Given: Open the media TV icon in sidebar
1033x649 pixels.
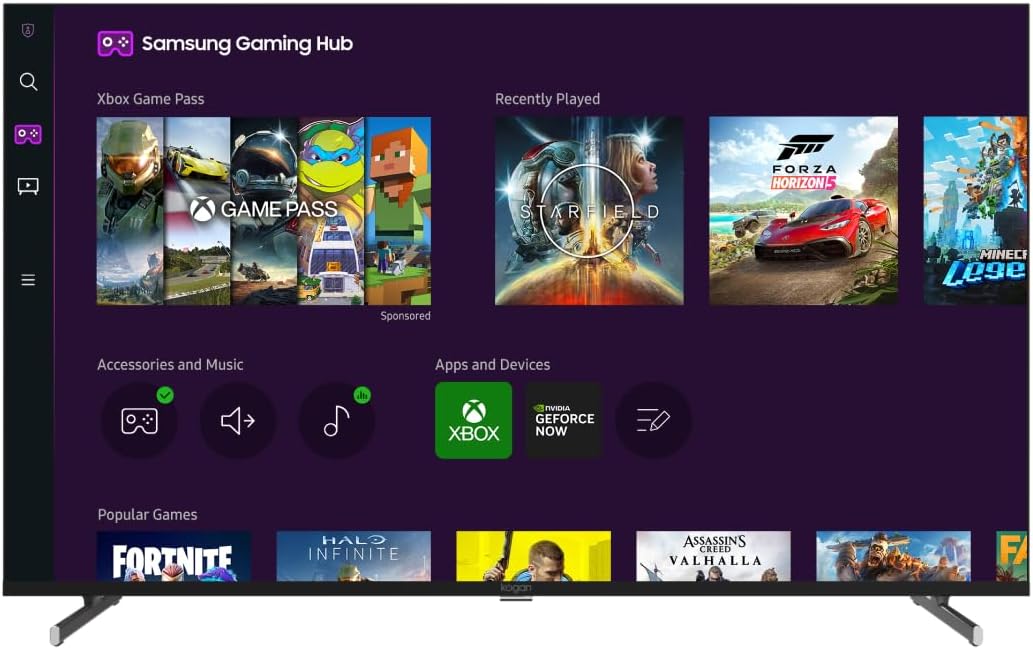Looking at the screenshot, I should (x=28, y=186).
